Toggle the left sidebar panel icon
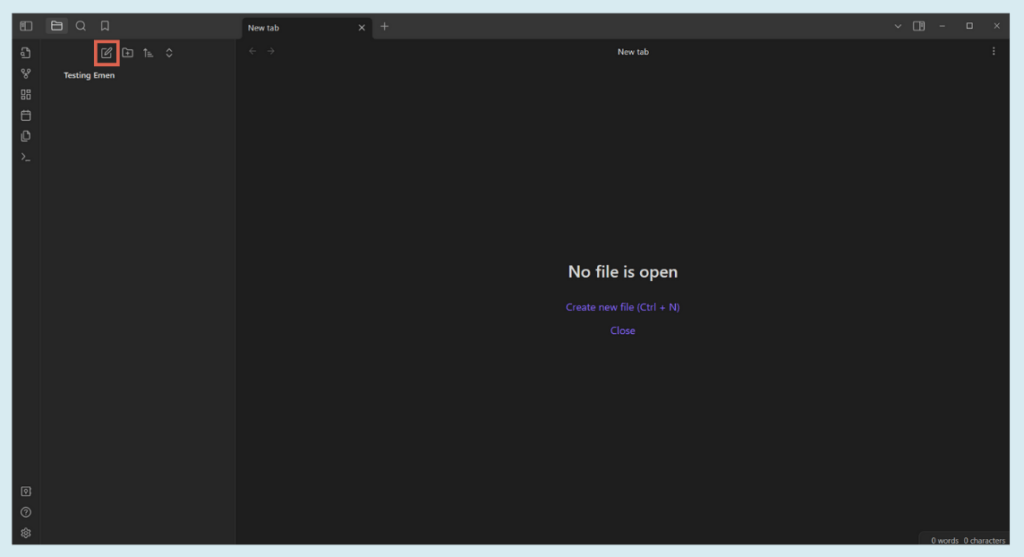This screenshot has width=1024, height=557. 26,26
